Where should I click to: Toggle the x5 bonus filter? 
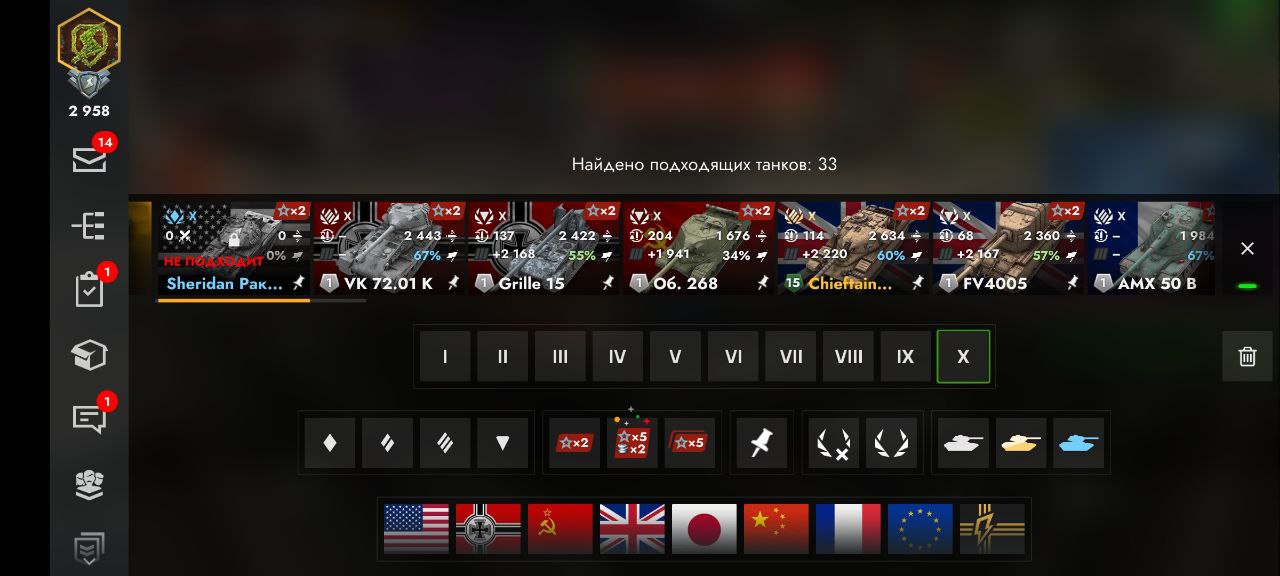(x=690, y=443)
